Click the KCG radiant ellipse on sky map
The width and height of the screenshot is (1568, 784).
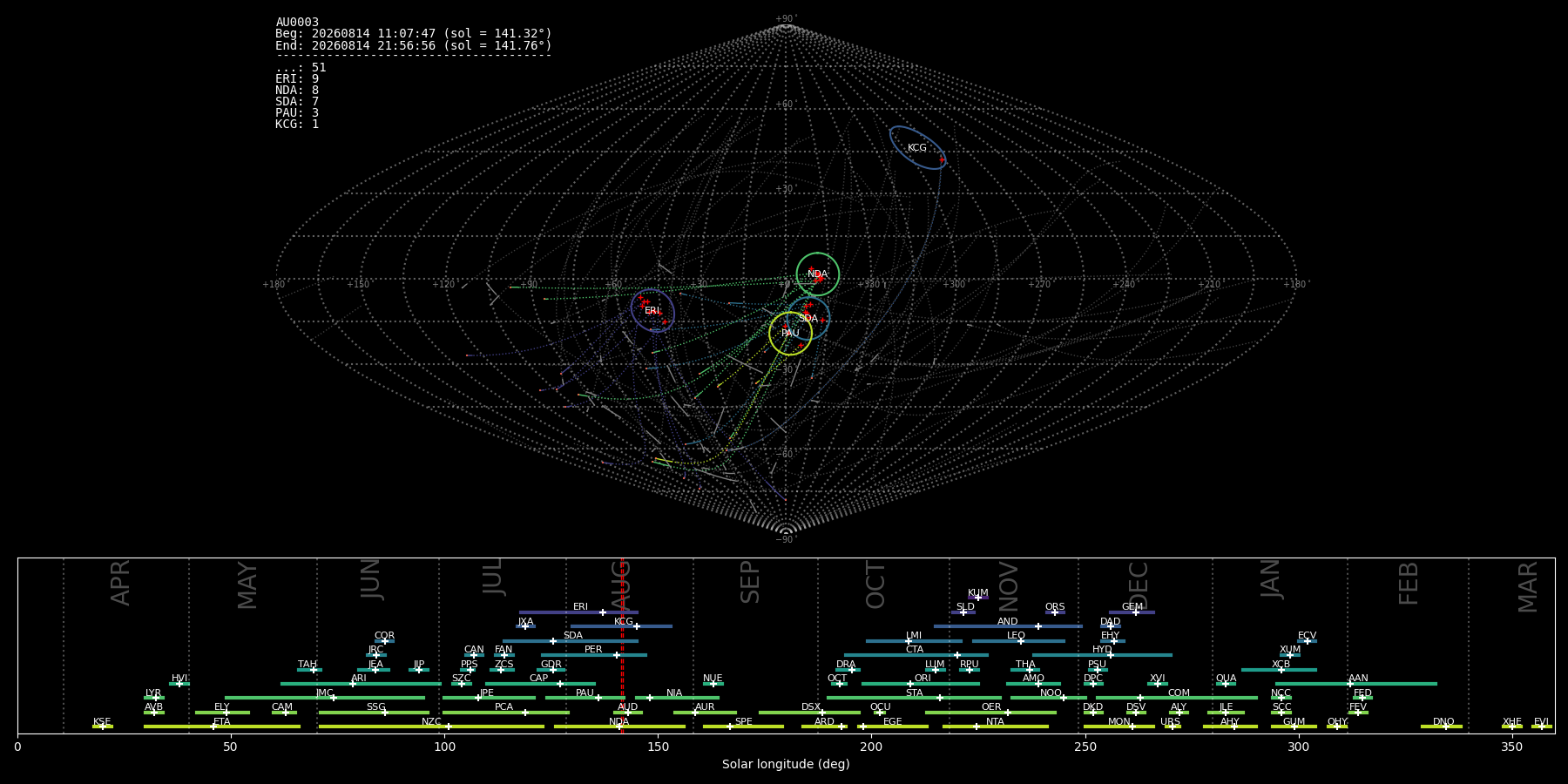coord(917,148)
